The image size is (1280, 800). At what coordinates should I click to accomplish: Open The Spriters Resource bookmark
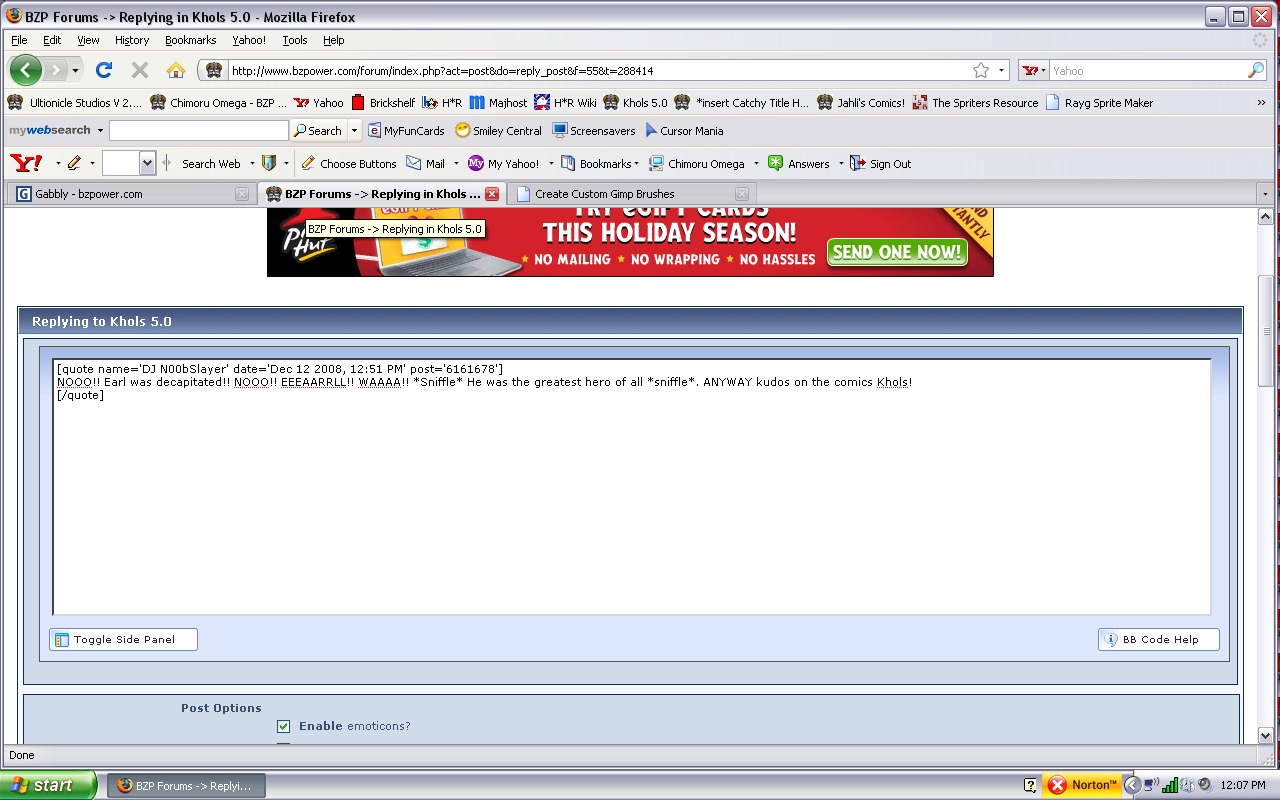point(976,102)
